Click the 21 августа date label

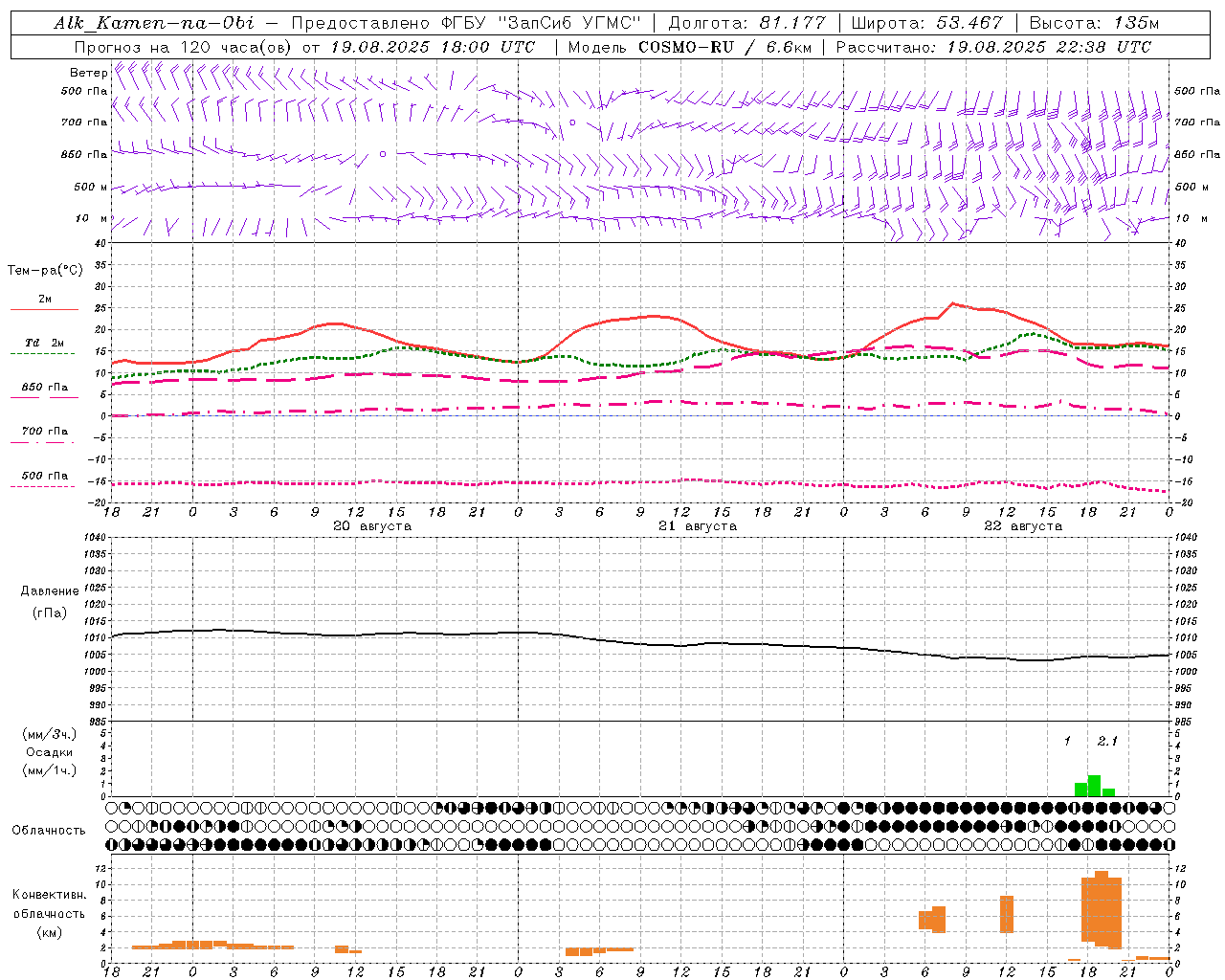coord(698,526)
